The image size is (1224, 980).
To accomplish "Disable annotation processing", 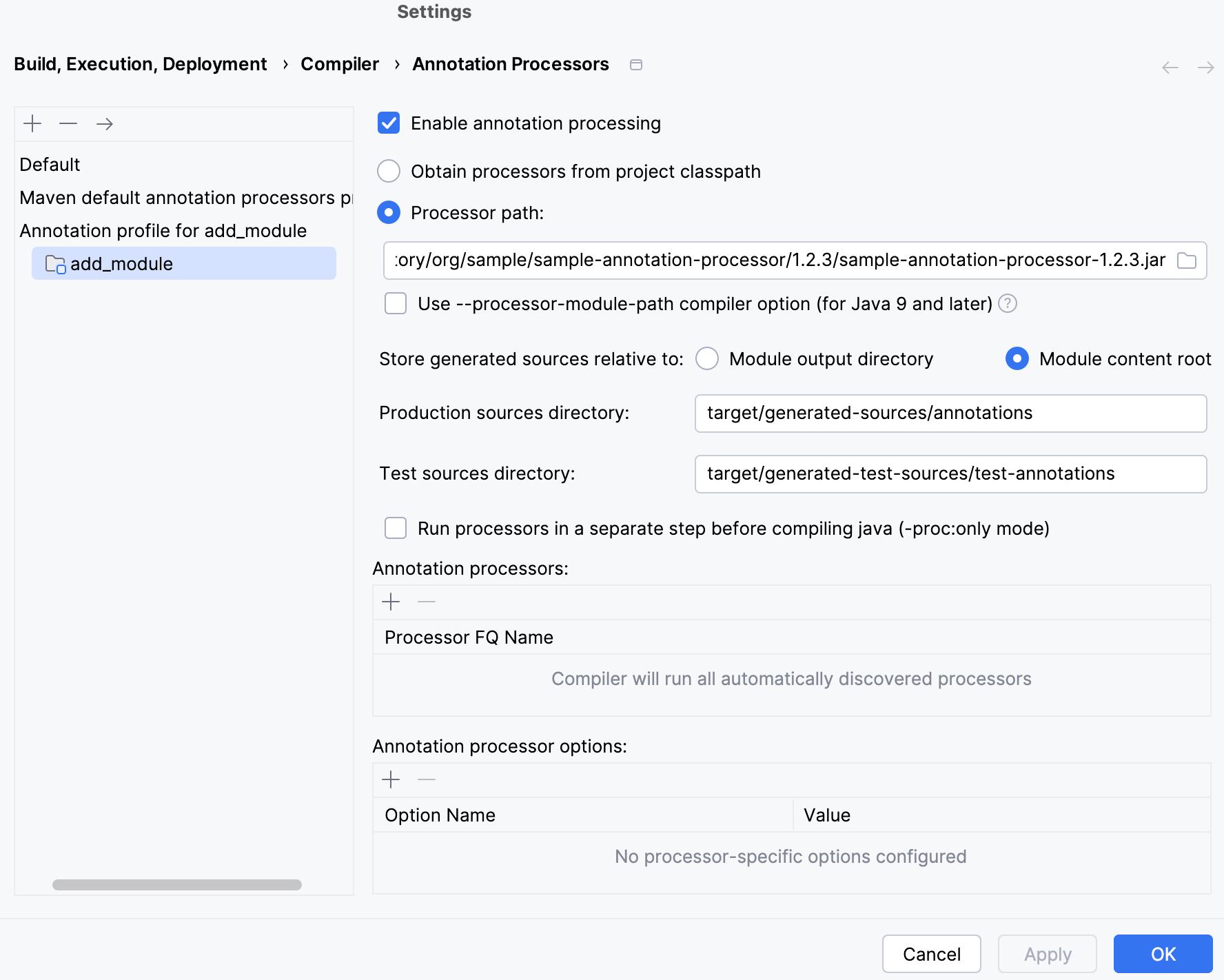I will click(x=389, y=123).
